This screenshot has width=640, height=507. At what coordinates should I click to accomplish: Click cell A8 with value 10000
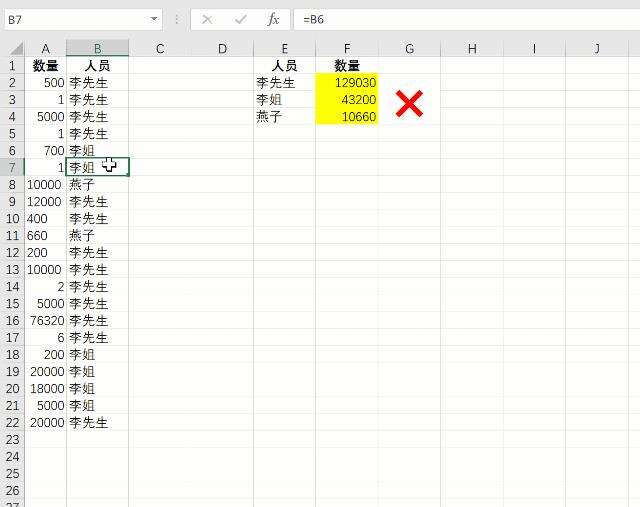46,185
